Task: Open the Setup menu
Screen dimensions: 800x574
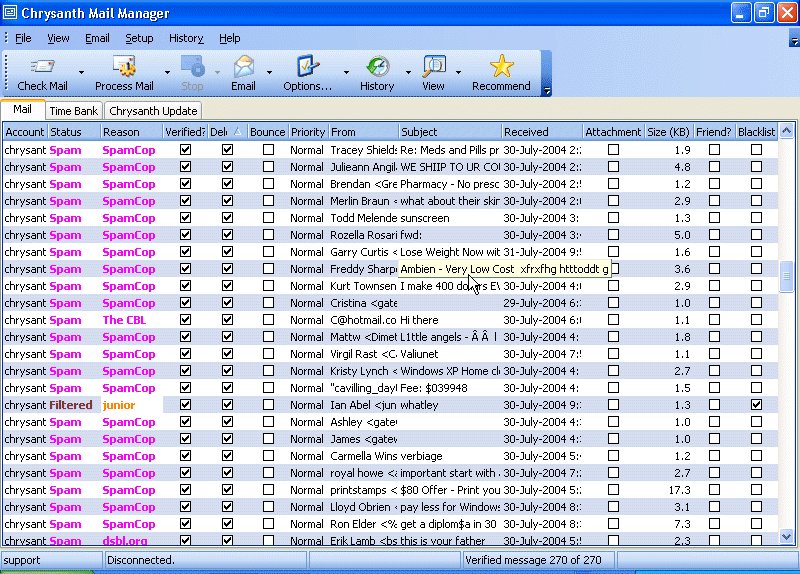Action: (x=139, y=38)
